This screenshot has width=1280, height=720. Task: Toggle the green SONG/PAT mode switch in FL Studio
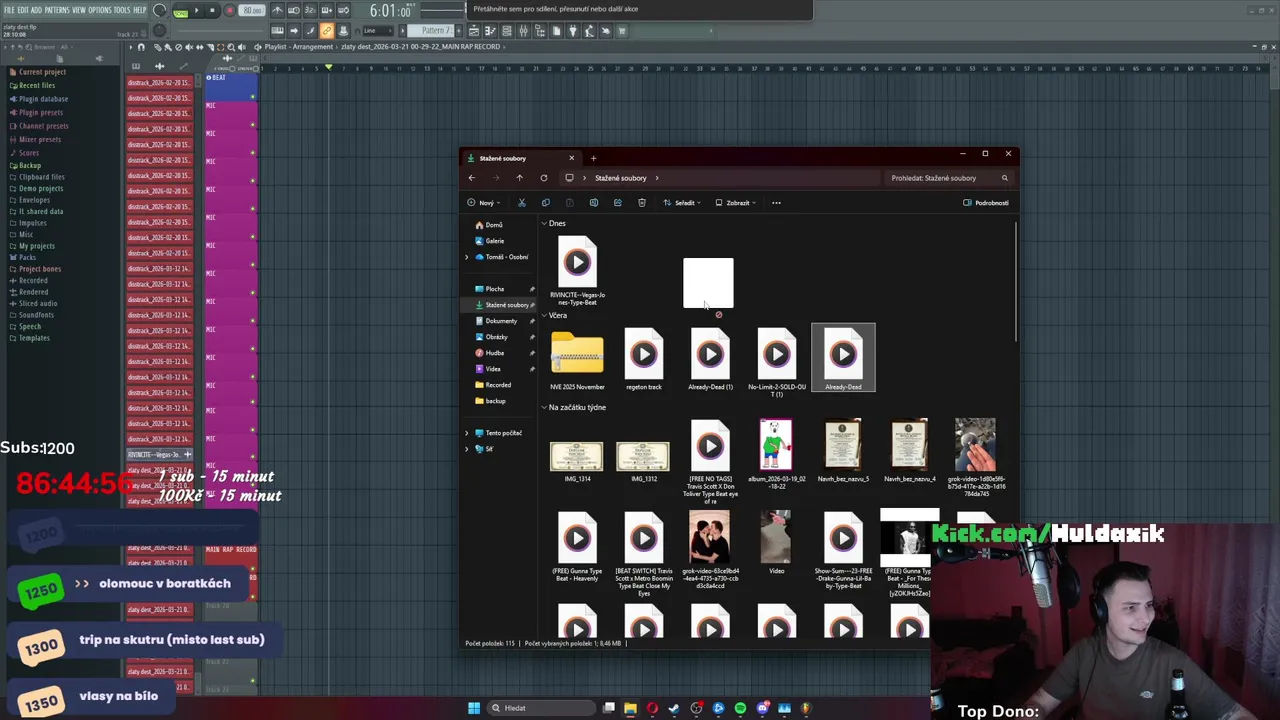pyautogui.click(x=180, y=11)
